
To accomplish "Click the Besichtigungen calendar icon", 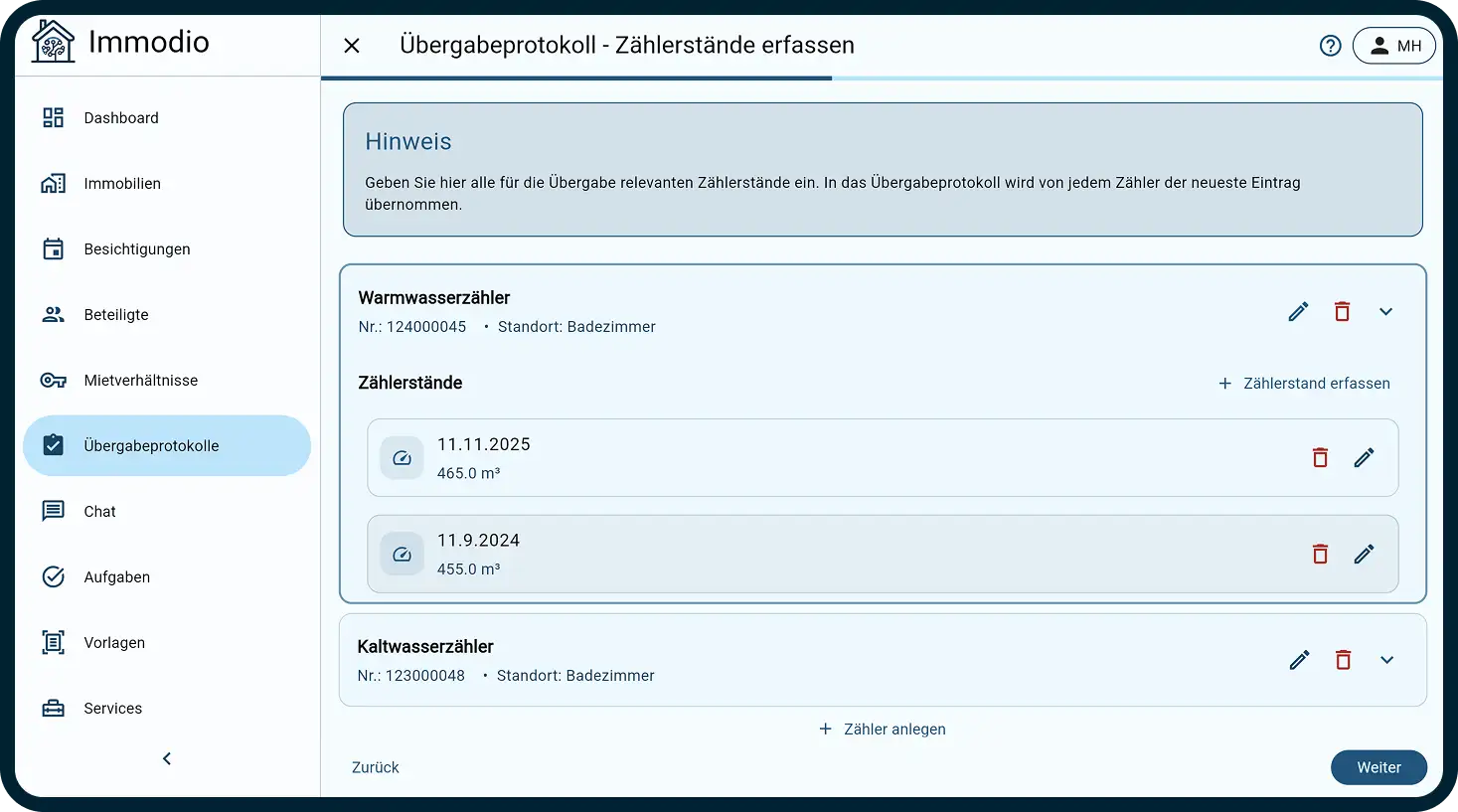I will [54, 248].
